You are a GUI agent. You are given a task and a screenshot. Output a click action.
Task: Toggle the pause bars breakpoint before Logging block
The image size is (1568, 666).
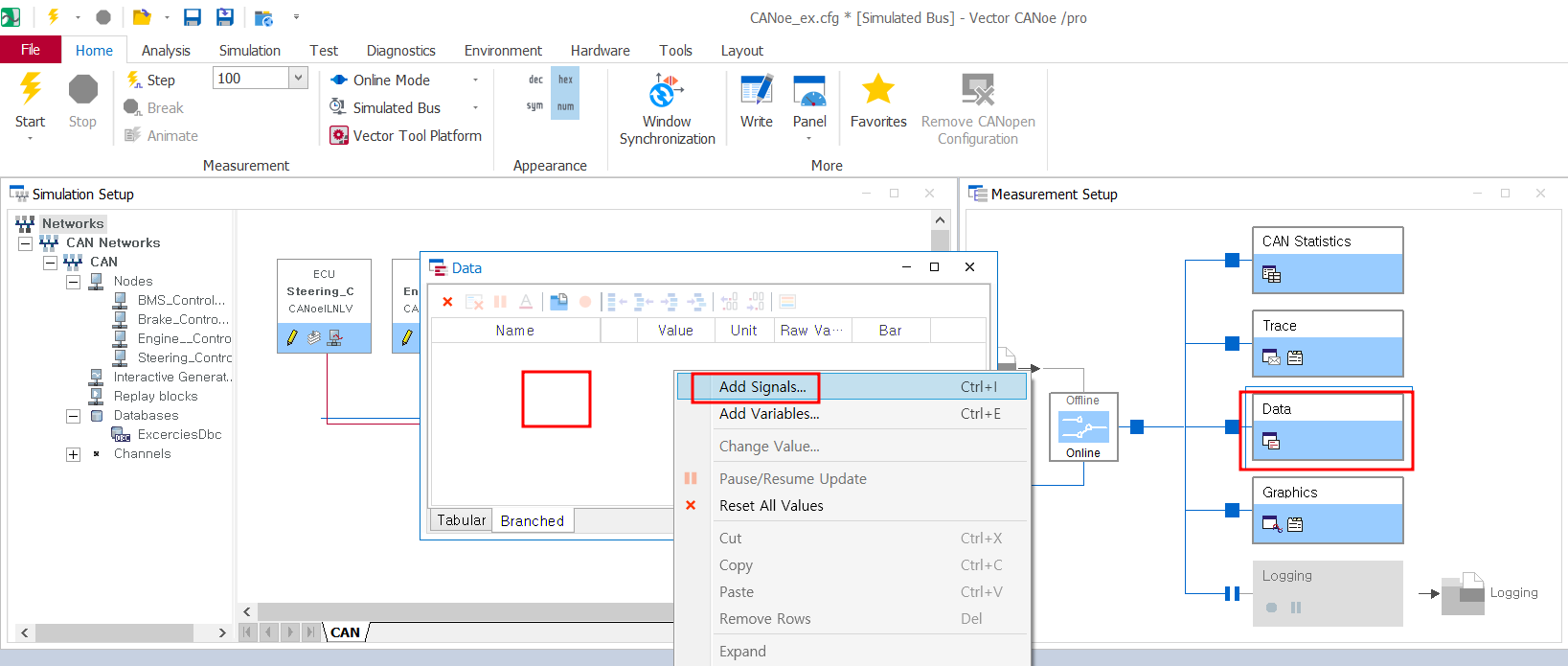1233,593
